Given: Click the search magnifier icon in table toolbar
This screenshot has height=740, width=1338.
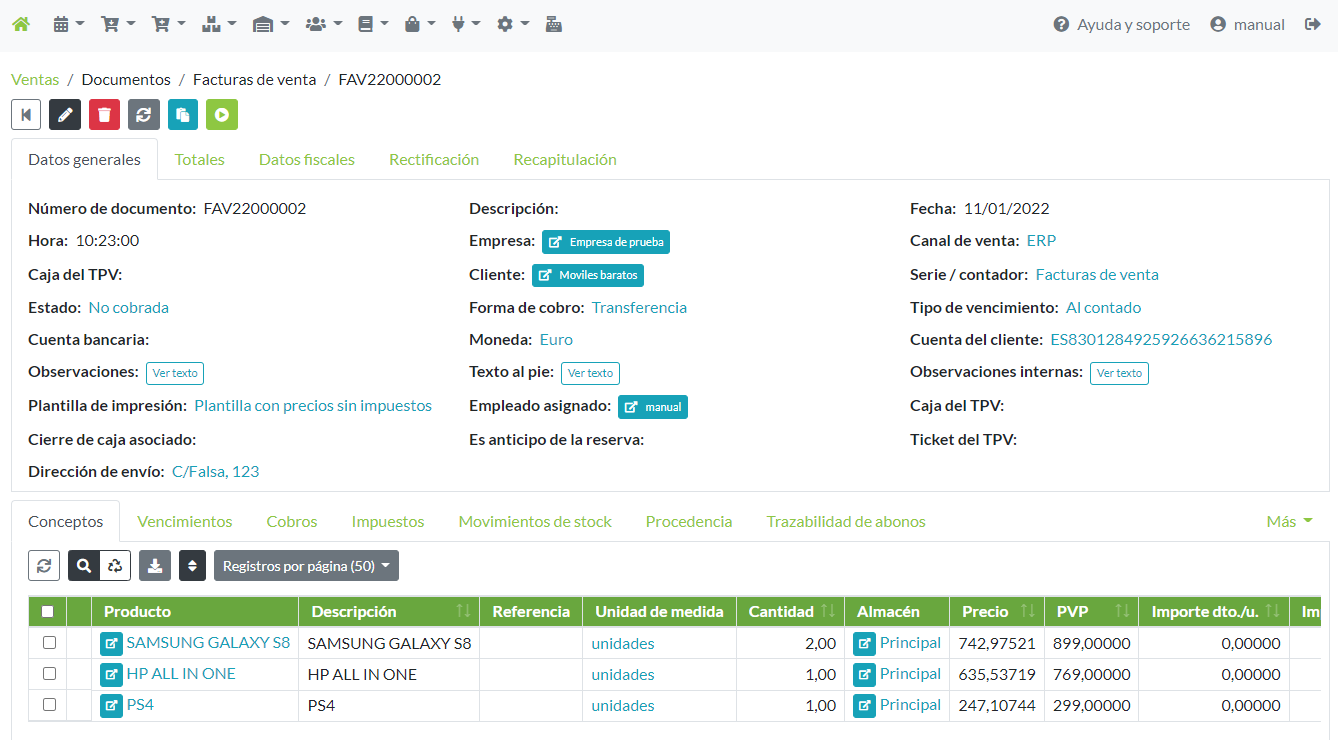Looking at the screenshot, I should click(84, 566).
